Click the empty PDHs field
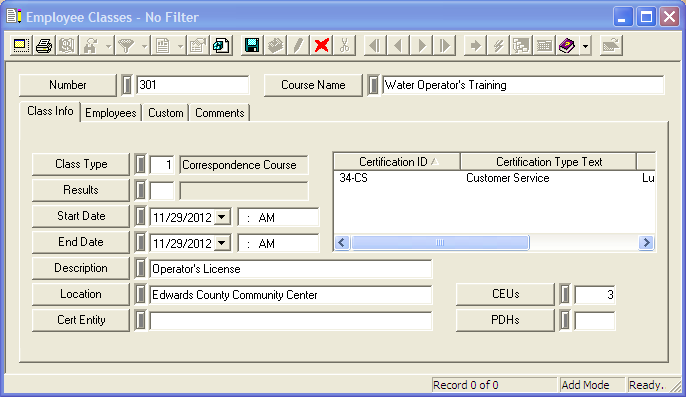The height and width of the screenshot is (397, 686). 595,321
